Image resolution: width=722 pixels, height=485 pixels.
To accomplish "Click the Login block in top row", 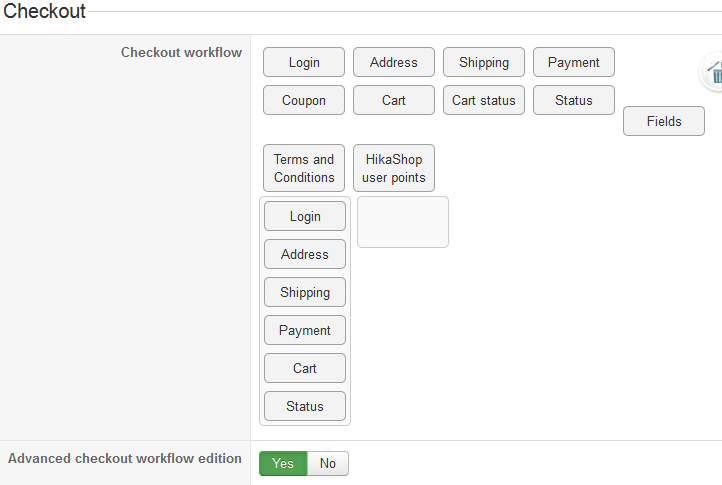I will coord(304,62).
